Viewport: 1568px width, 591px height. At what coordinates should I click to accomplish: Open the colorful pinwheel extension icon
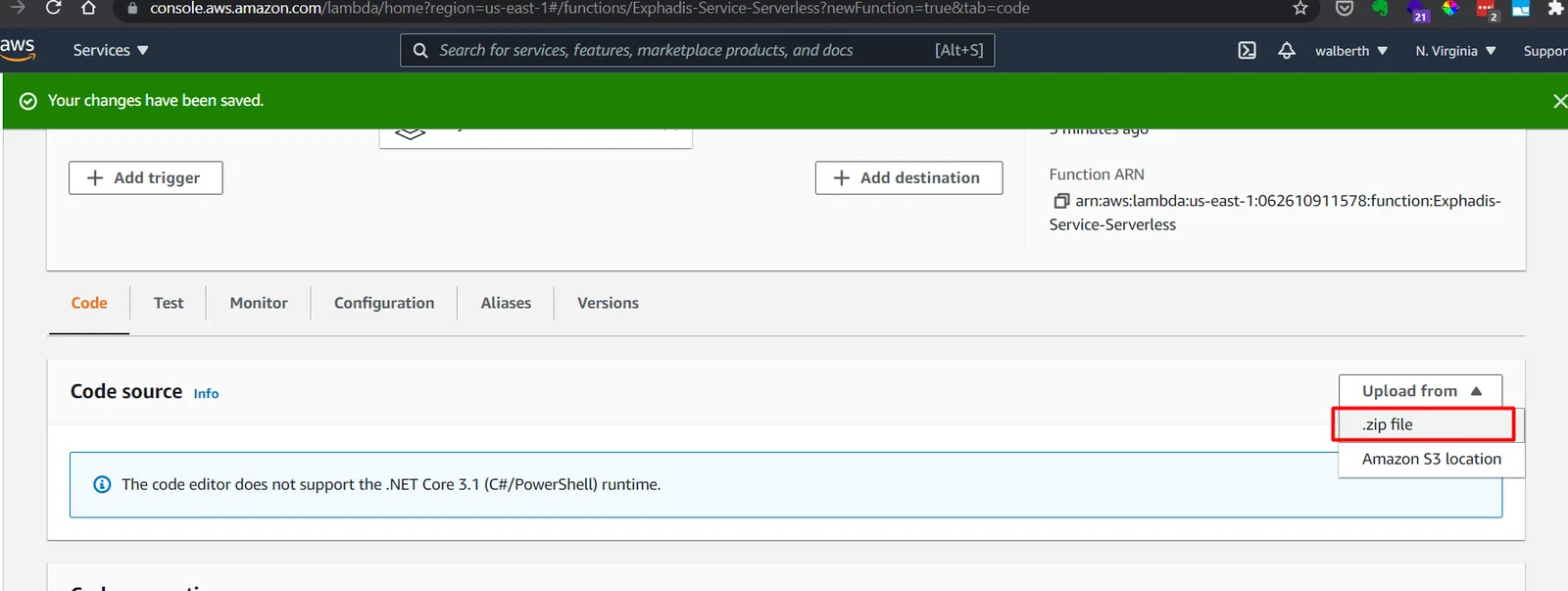pos(1450,8)
